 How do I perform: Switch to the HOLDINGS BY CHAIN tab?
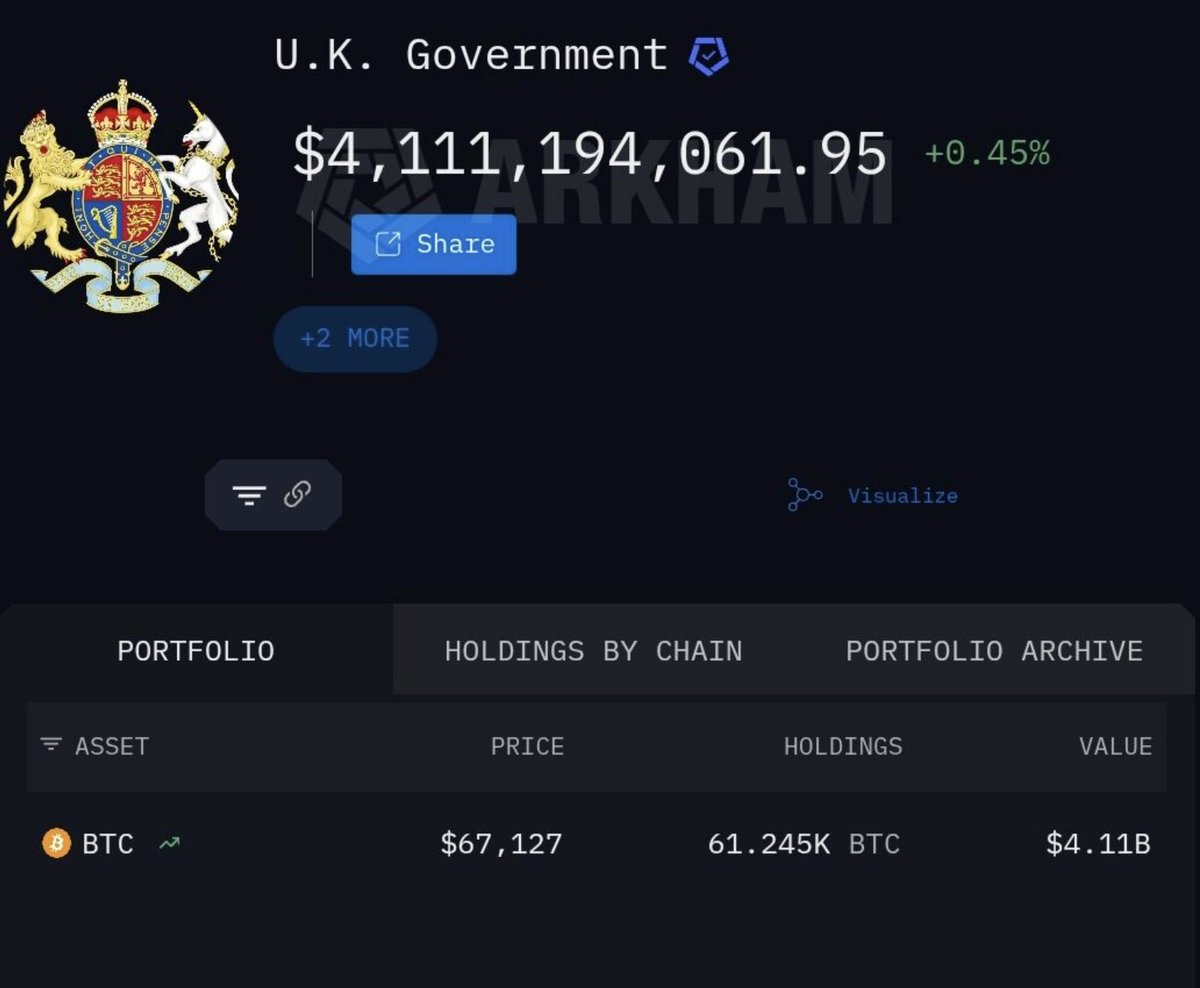click(593, 651)
